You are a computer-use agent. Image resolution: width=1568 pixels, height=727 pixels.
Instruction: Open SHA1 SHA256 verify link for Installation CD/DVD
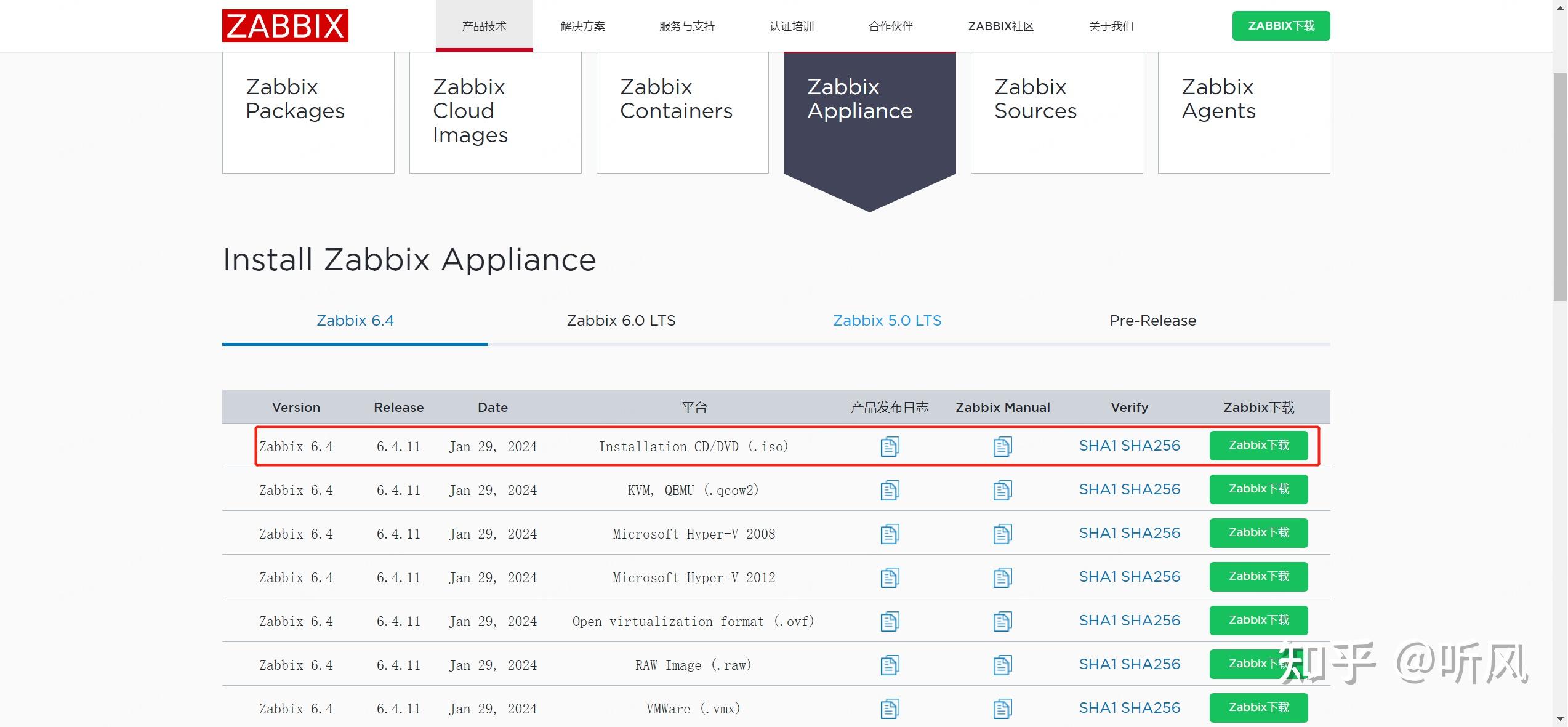click(x=1129, y=446)
